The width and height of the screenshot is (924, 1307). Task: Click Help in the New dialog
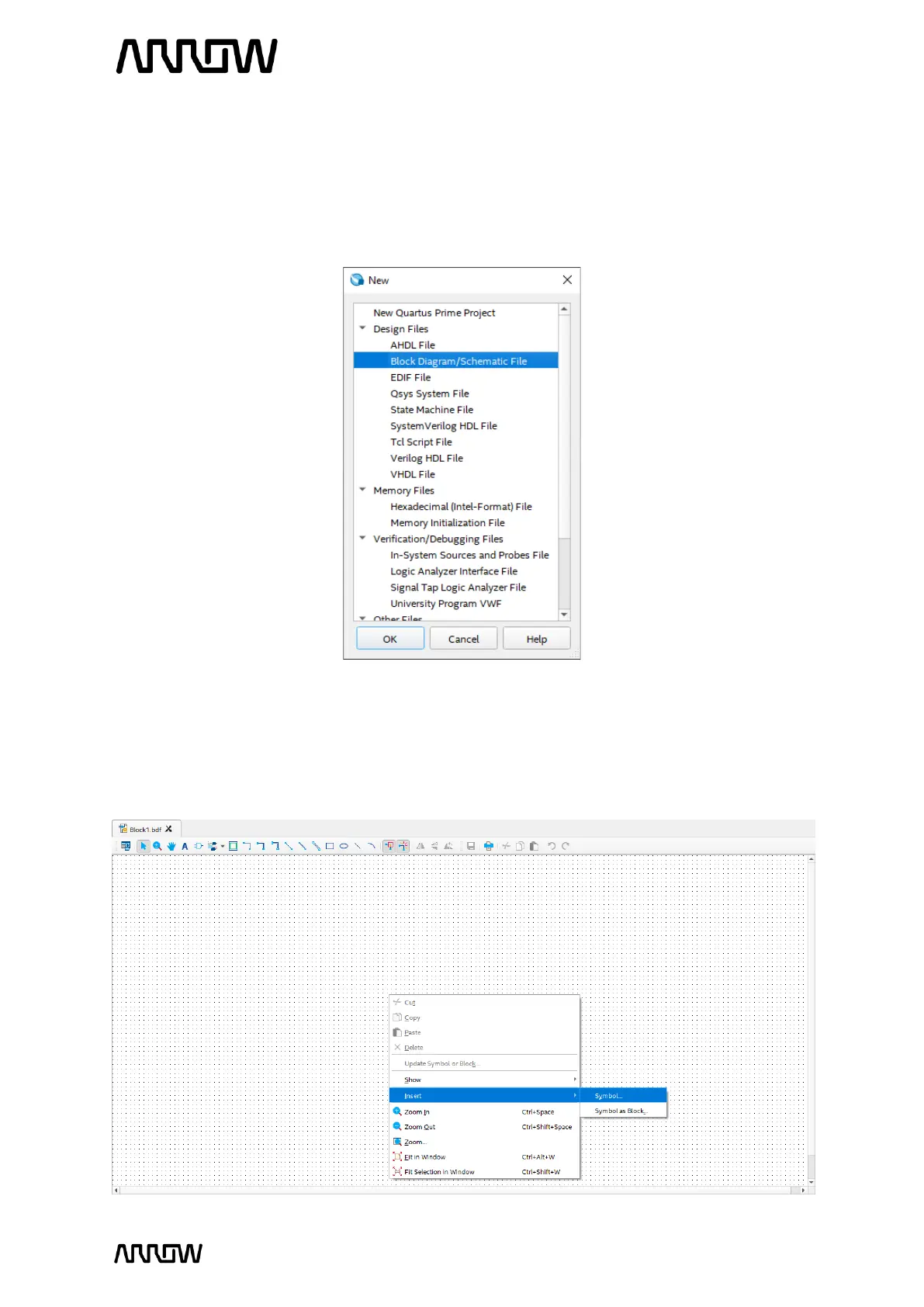[537, 639]
